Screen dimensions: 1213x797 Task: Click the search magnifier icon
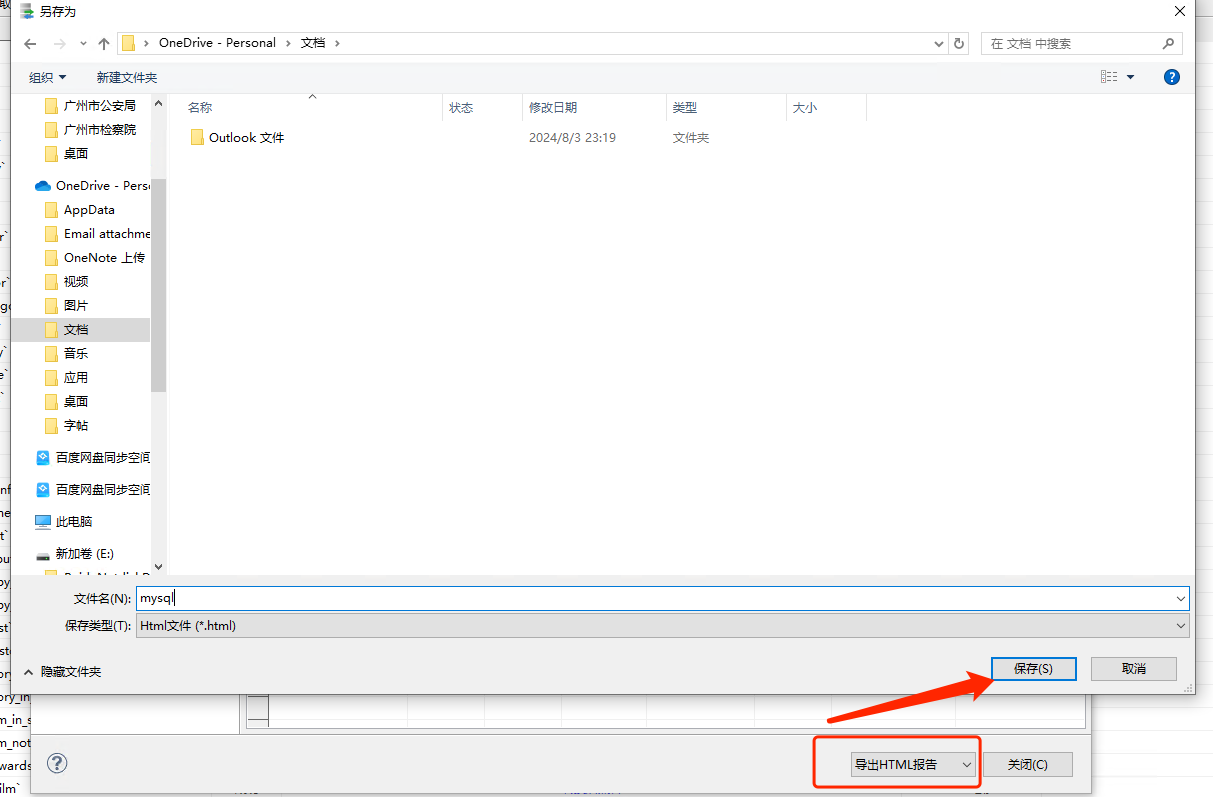[1169, 43]
